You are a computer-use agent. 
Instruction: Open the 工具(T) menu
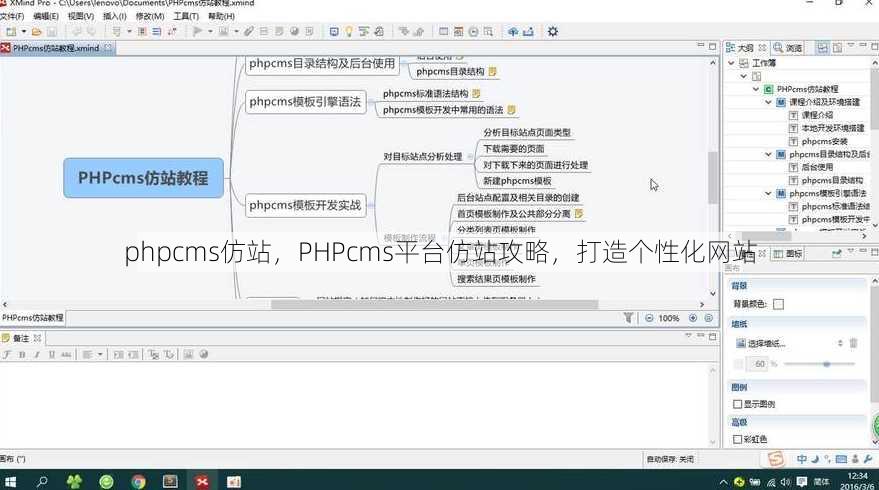click(x=186, y=16)
